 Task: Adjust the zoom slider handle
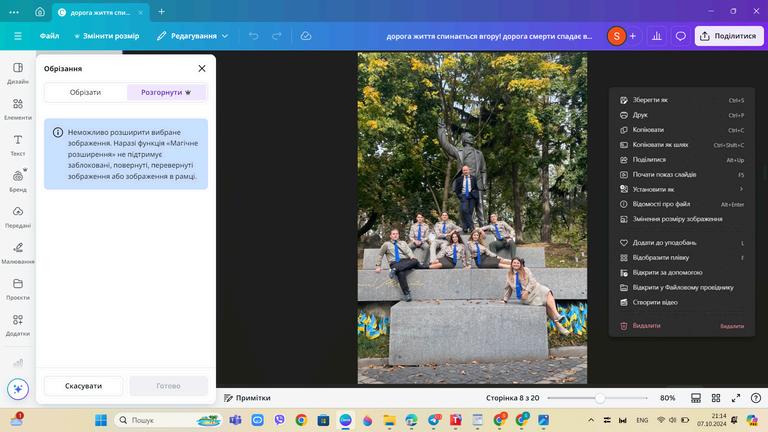pos(600,398)
